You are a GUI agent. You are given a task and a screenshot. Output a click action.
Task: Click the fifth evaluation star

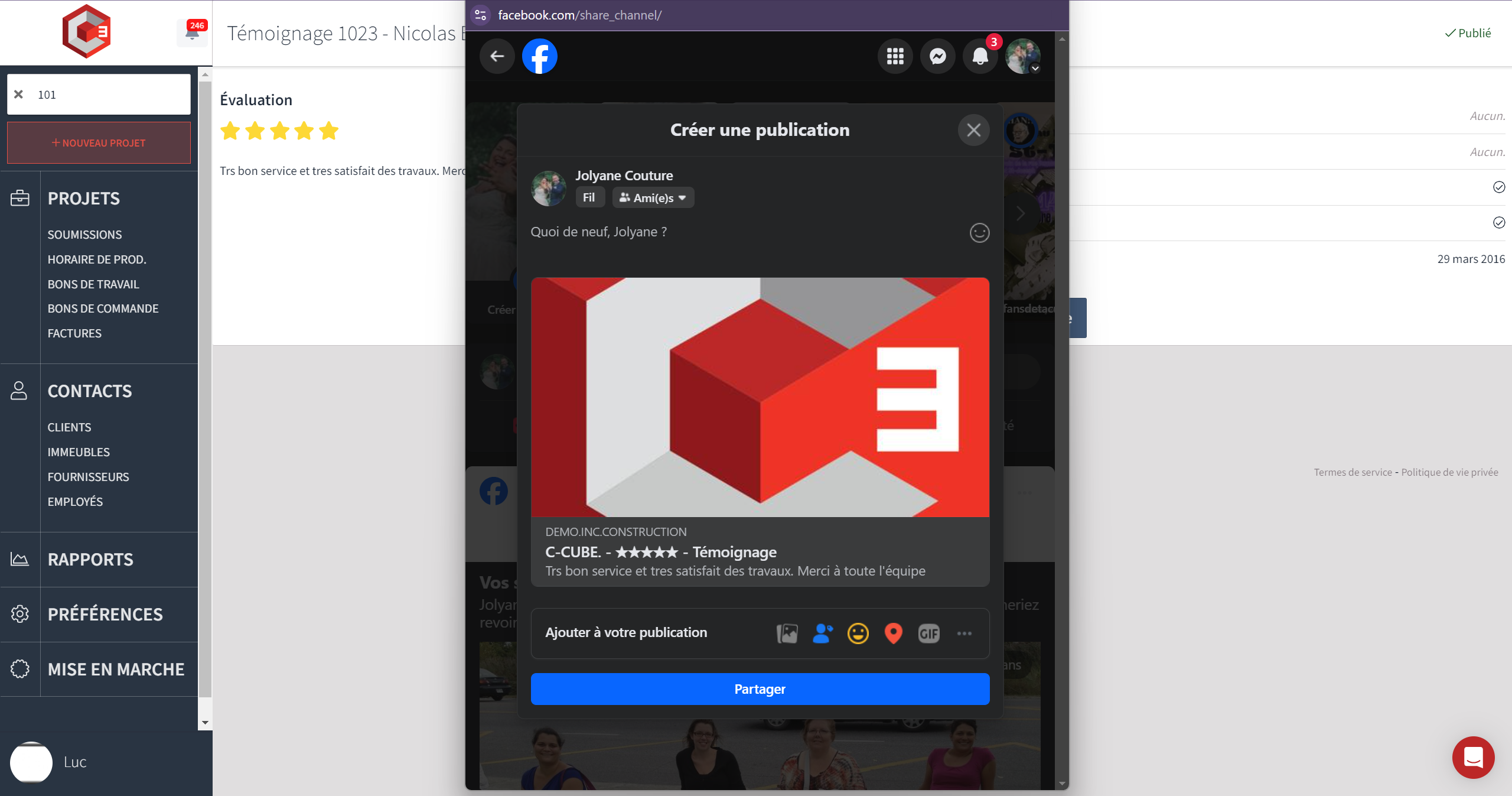click(329, 131)
